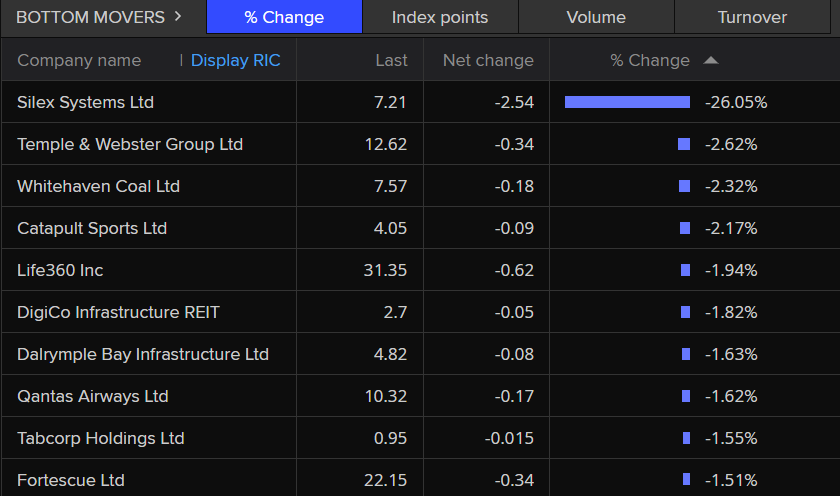Image resolution: width=840 pixels, height=496 pixels.
Task: Click the sort arrow beside % Change column
Action: pyautogui.click(x=710, y=60)
